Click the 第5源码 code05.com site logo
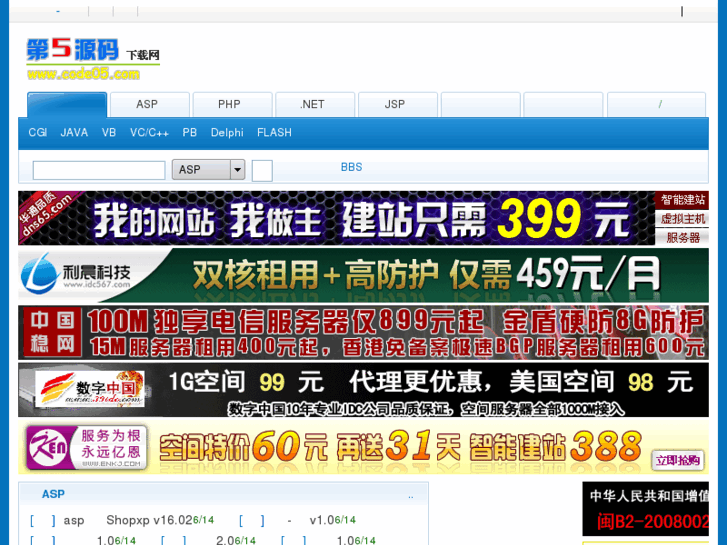727x545 pixels. pos(93,59)
